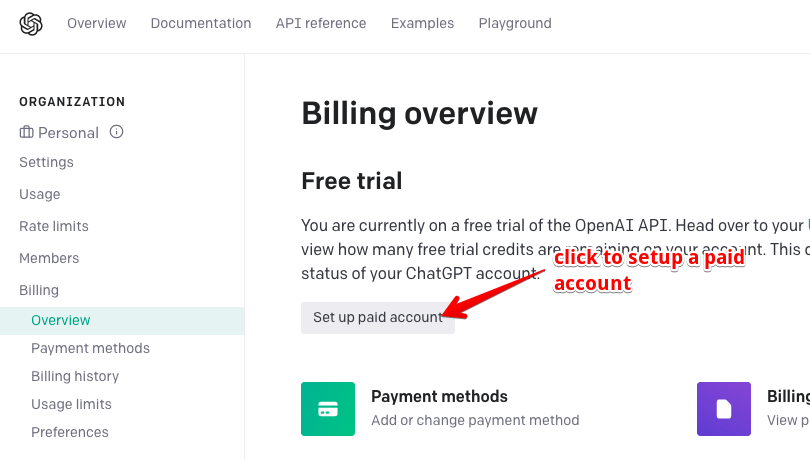
Task: Go to Billing history in sidebar
Action: [75, 376]
